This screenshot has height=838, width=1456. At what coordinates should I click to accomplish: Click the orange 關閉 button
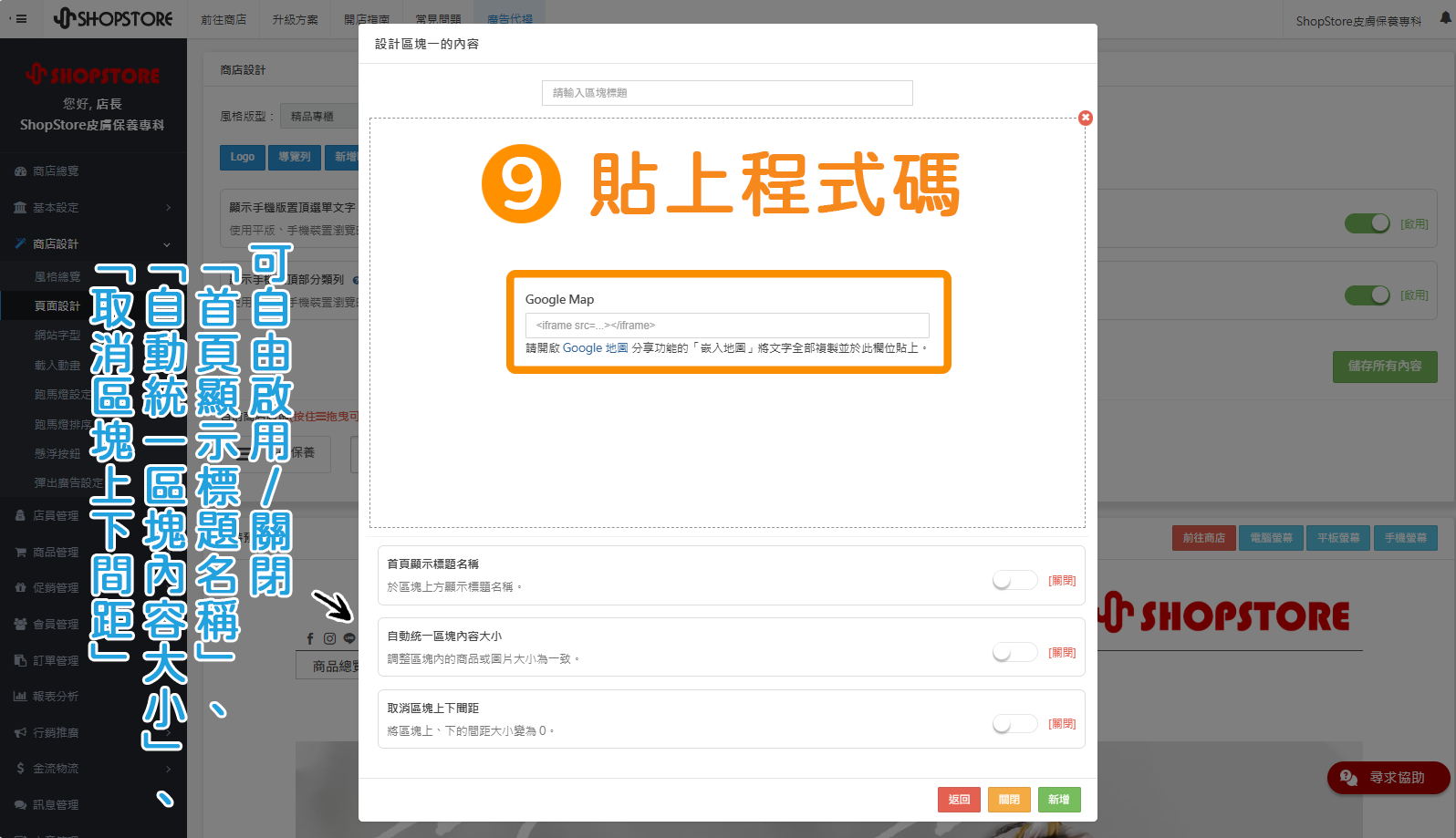(x=1009, y=800)
